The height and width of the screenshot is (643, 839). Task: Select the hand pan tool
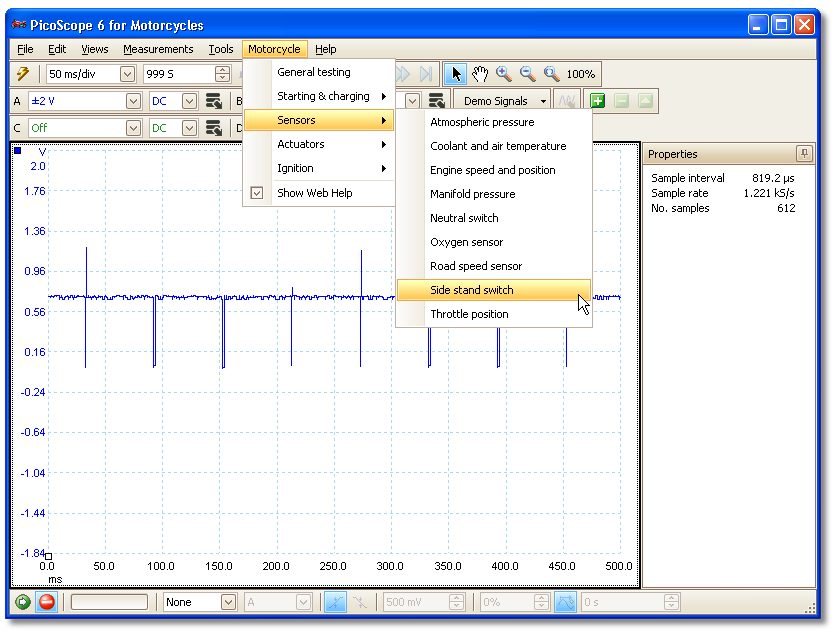pyautogui.click(x=480, y=74)
